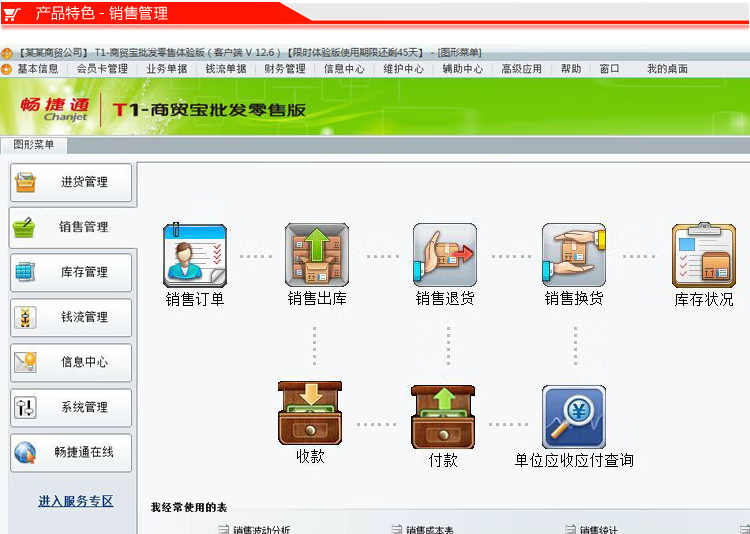750x534 pixels.
Task: Click the orange icon left of 基本信息 menu
Action: pos(6,69)
